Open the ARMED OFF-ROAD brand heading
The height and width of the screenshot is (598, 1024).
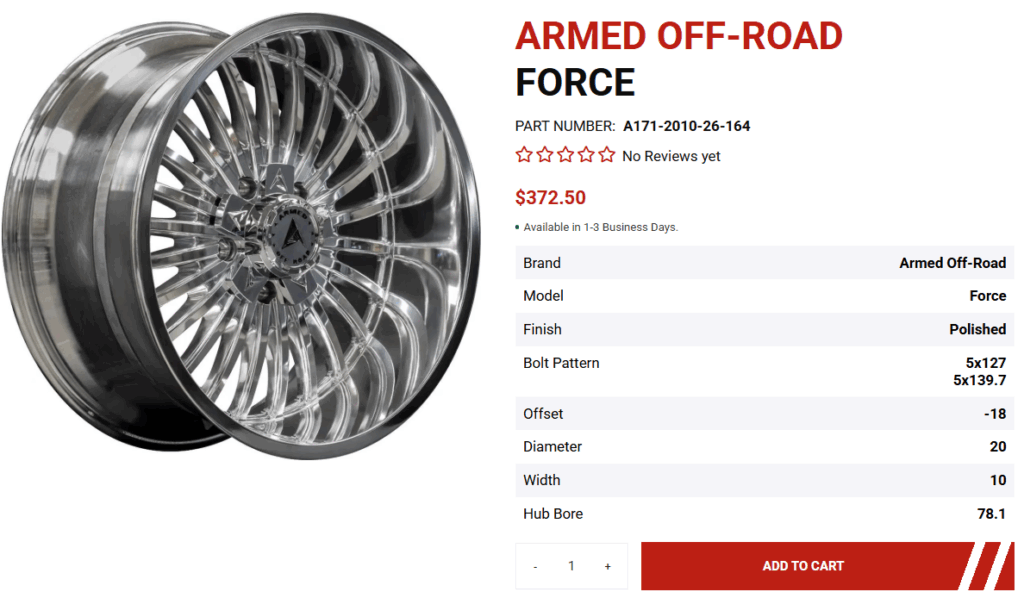click(x=677, y=36)
